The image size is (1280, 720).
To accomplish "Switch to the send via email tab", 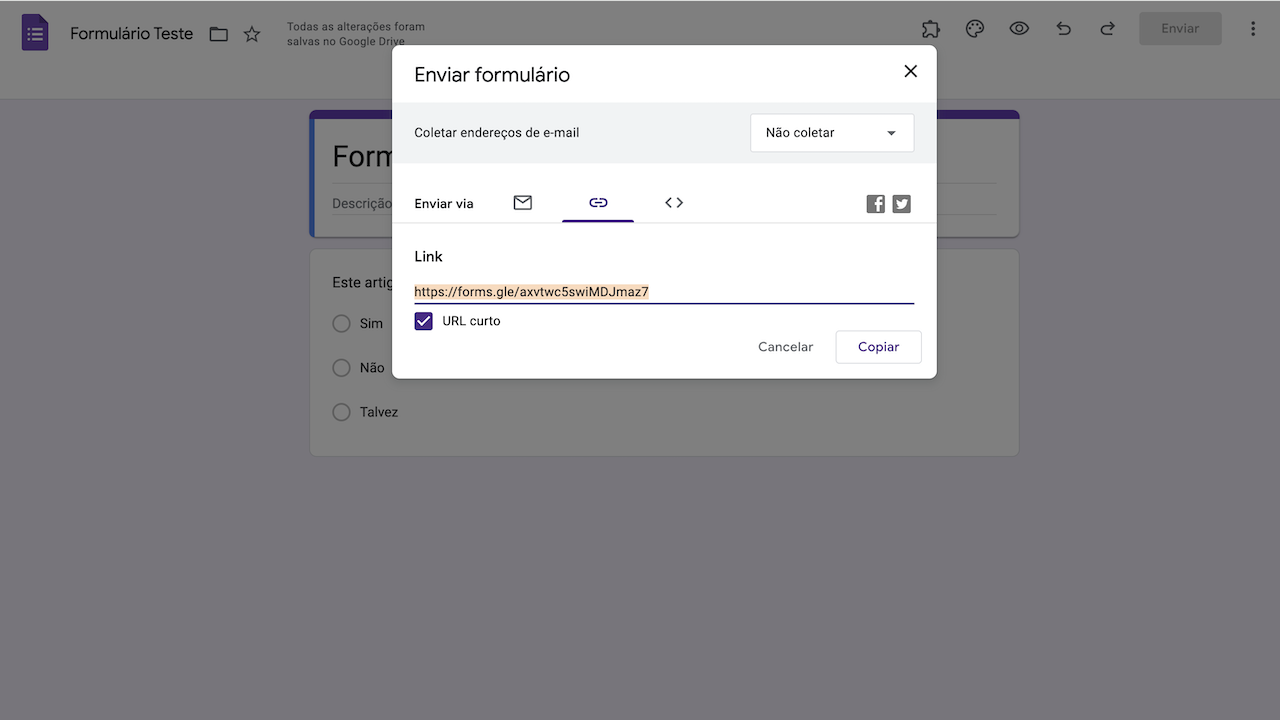I will pyautogui.click(x=522, y=203).
